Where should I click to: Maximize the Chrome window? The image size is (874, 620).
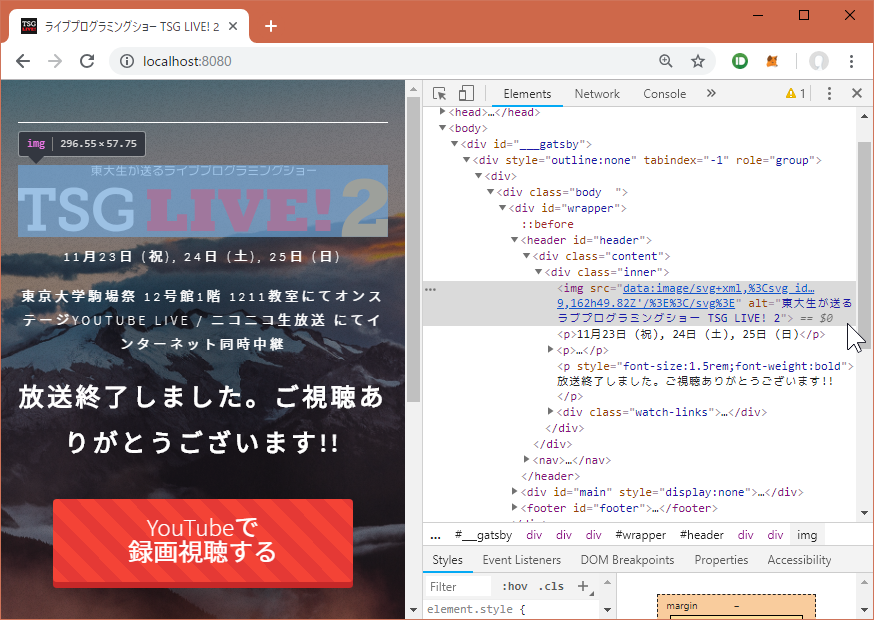click(804, 15)
